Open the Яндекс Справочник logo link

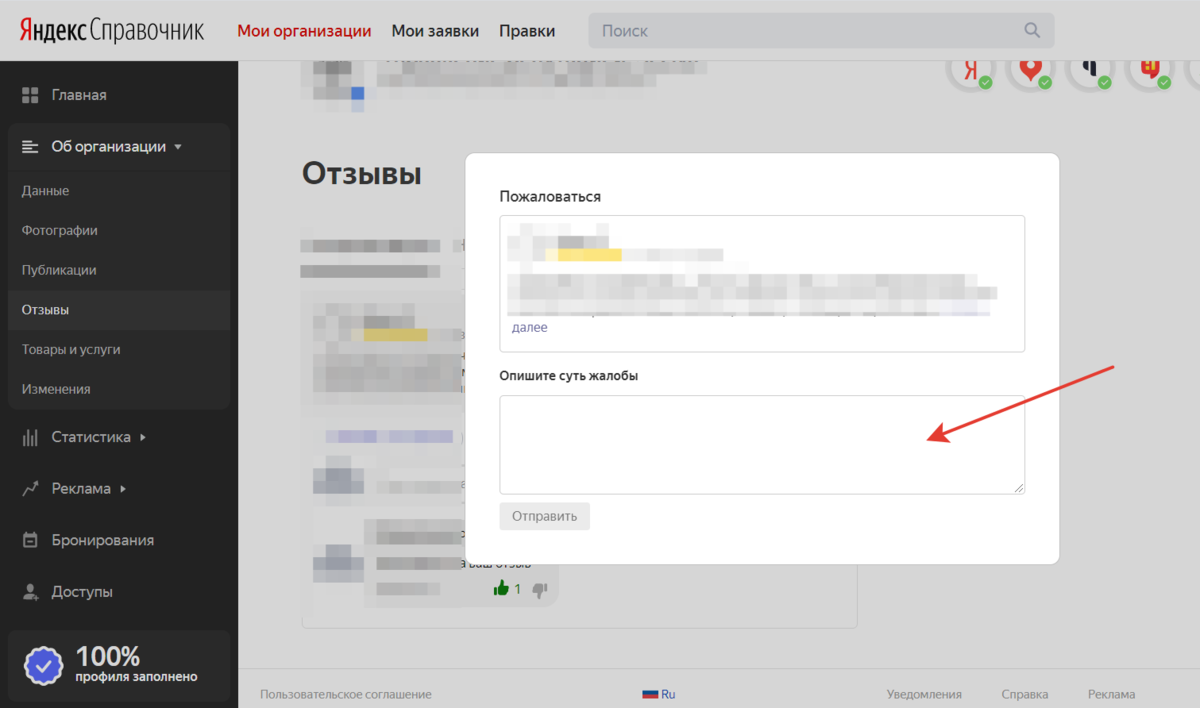(x=111, y=30)
